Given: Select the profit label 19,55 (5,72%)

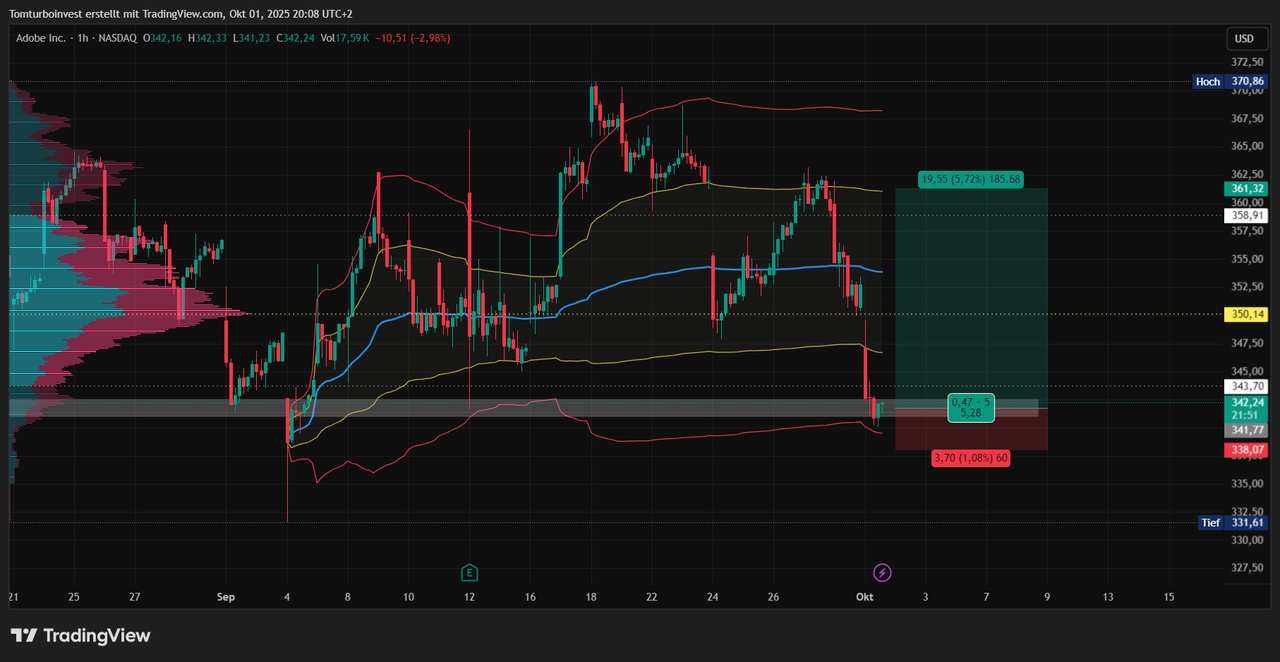Looking at the screenshot, I should click(970, 180).
